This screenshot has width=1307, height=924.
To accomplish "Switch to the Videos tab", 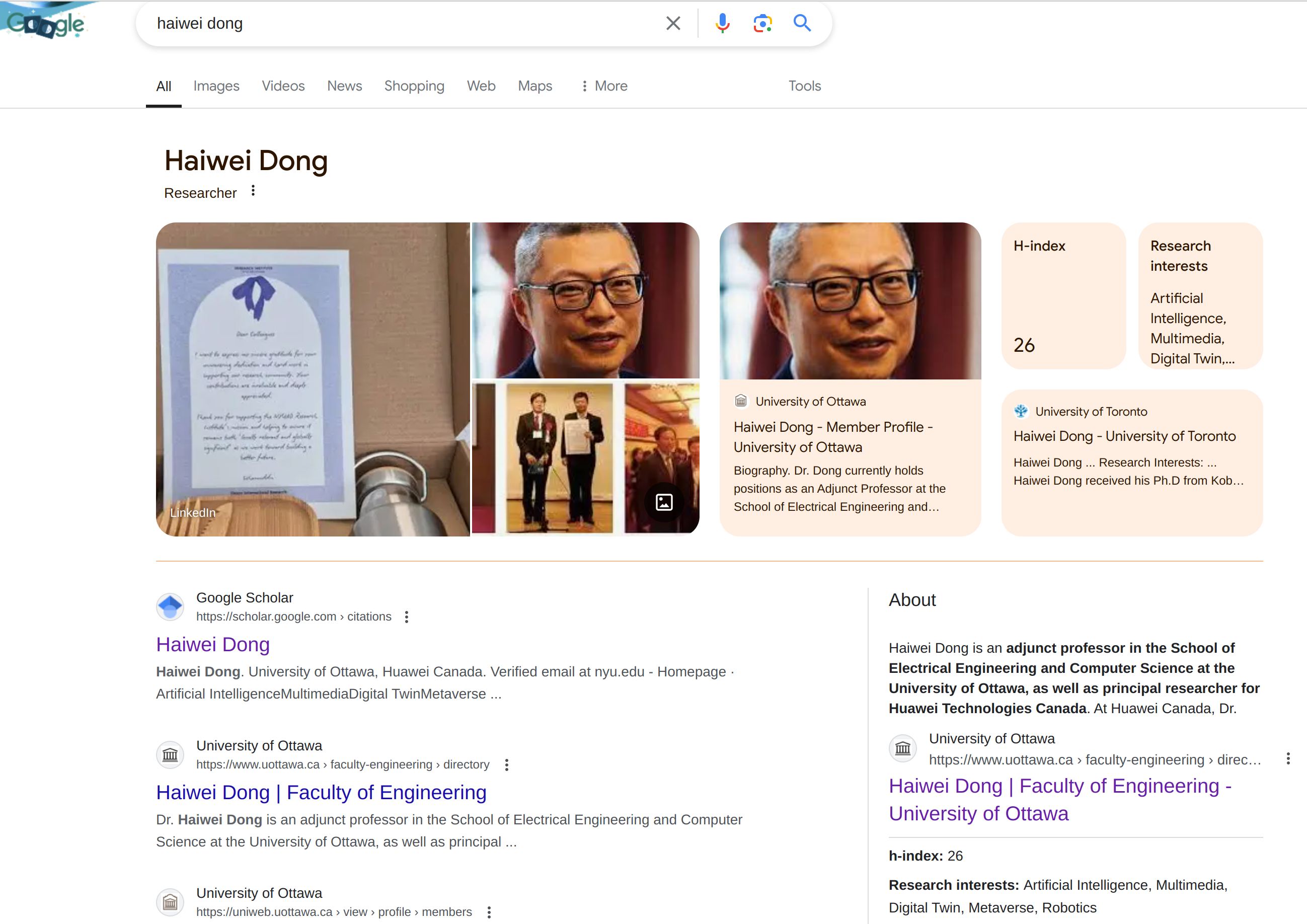I will 283,86.
